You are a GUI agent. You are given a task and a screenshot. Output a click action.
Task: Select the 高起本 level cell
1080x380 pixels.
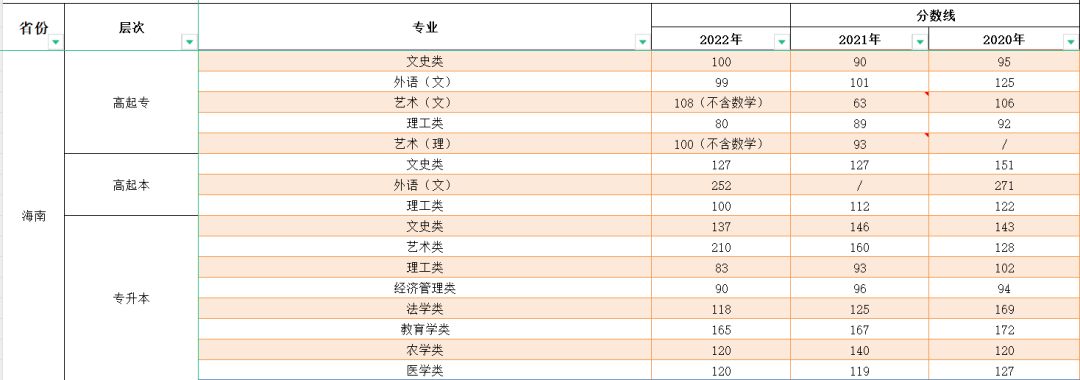point(132,184)
